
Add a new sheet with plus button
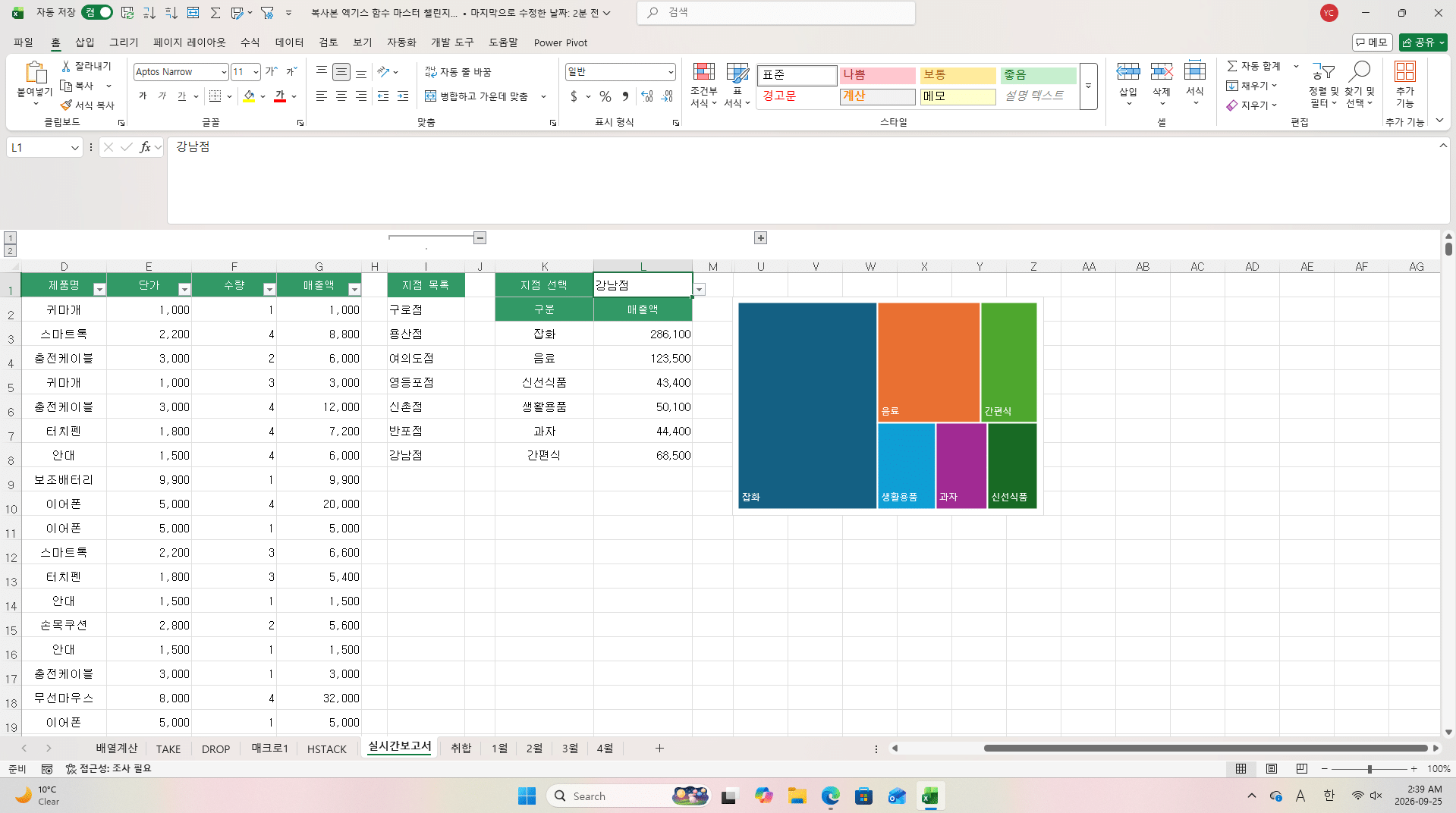click(x=659, y=749)
